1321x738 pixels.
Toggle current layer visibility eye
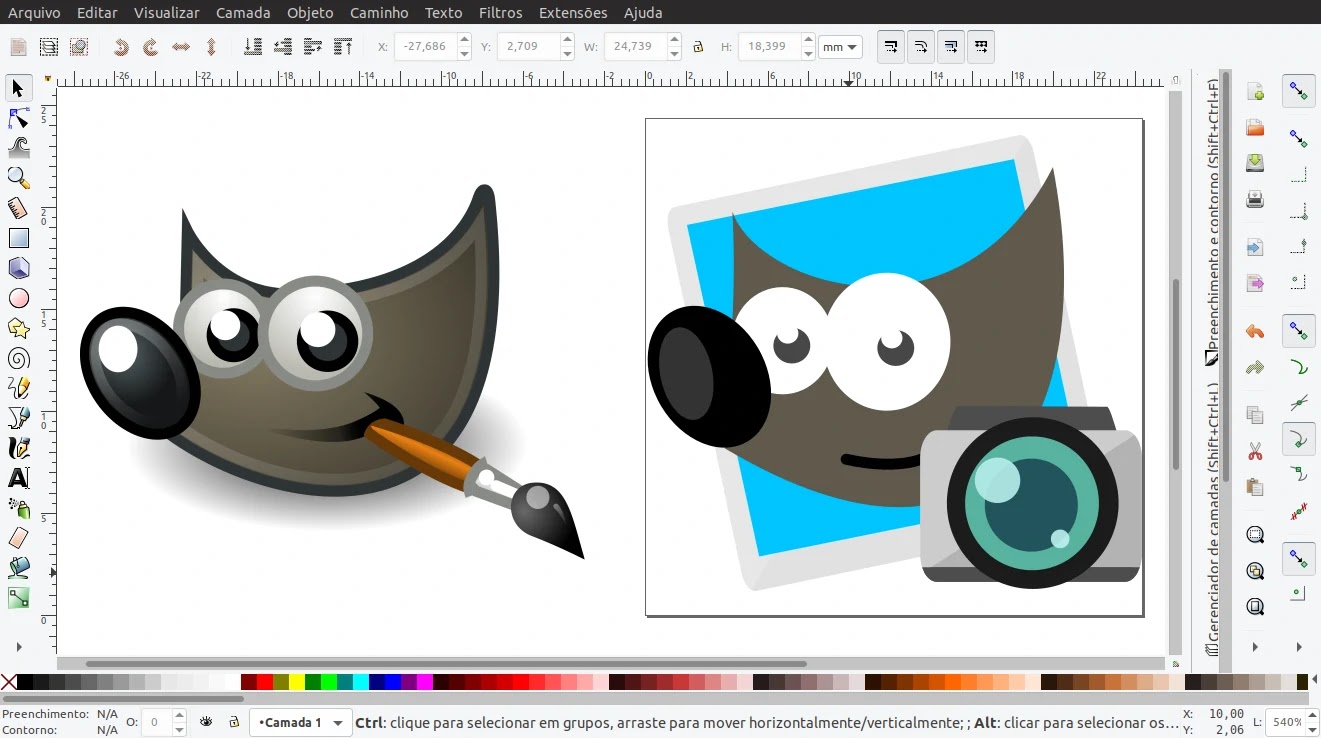206,722
